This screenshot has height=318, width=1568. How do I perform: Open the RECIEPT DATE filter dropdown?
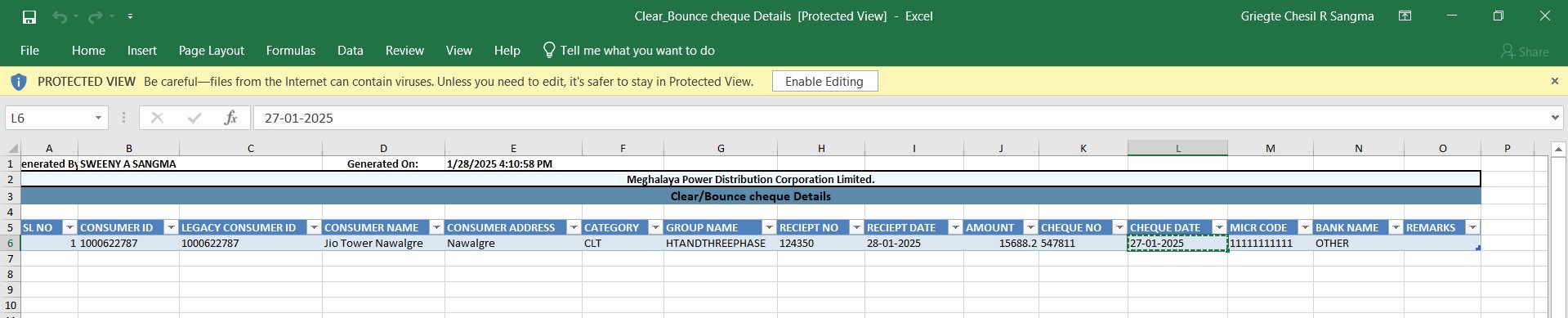coord(955,227)
